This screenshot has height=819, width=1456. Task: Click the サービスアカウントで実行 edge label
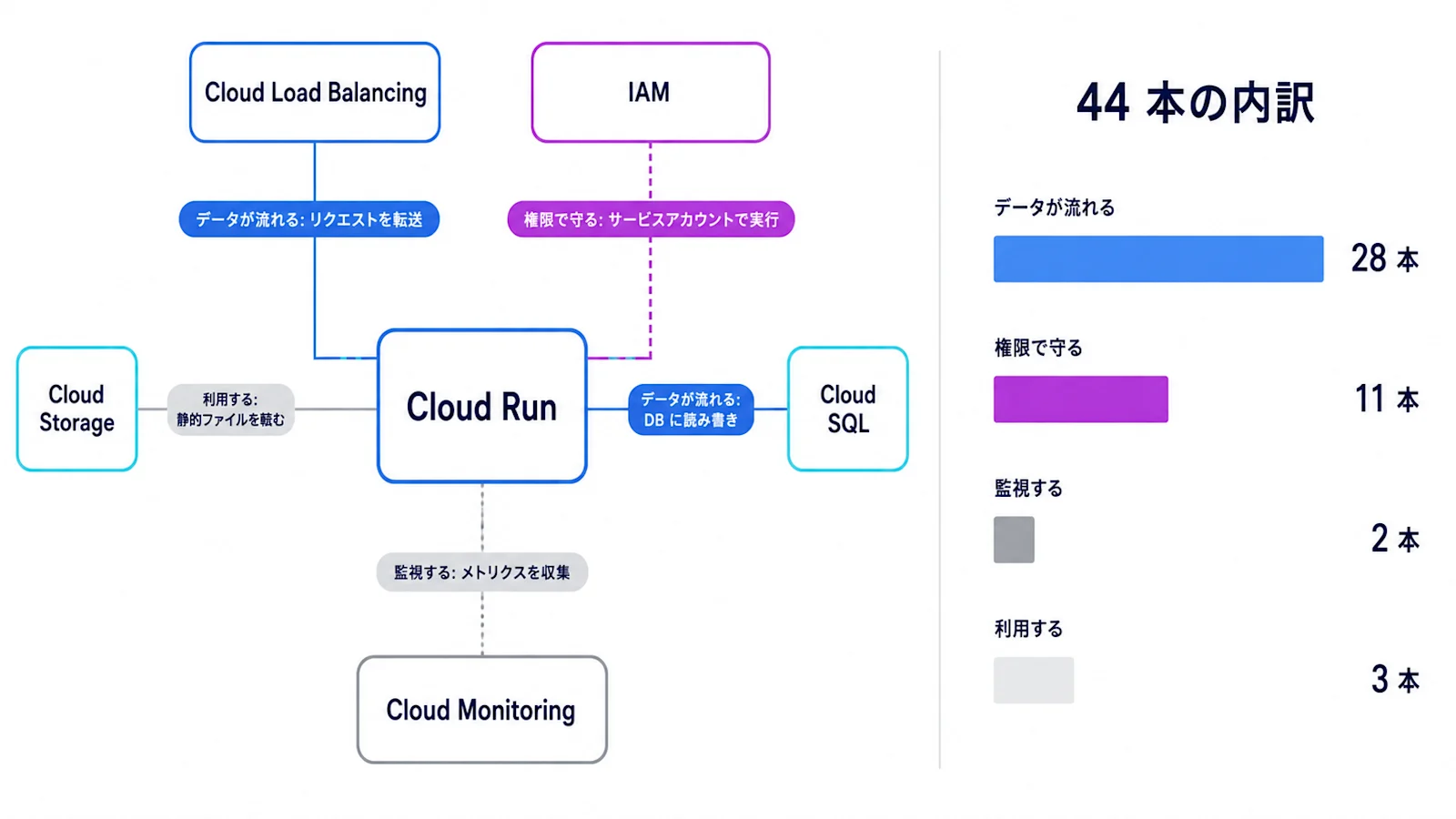(x=651, y=219)
